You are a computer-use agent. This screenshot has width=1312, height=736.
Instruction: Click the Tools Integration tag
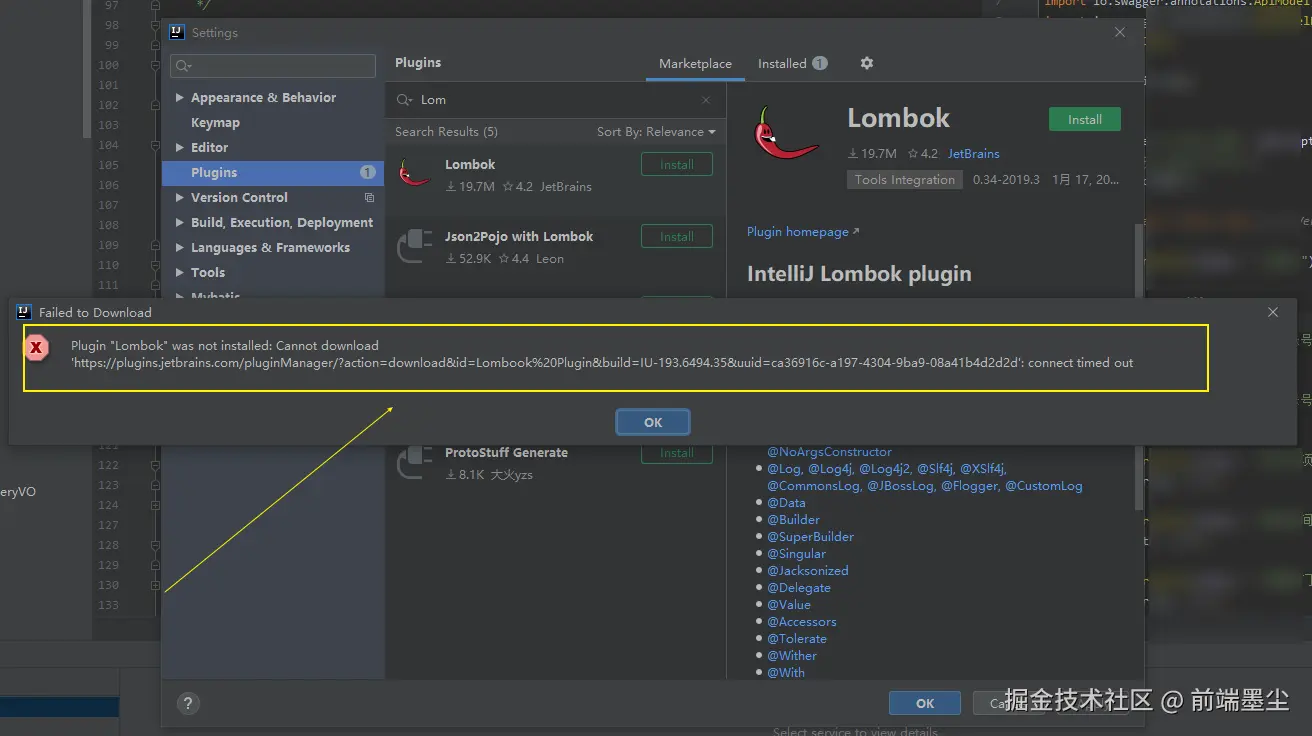[905, 180]
